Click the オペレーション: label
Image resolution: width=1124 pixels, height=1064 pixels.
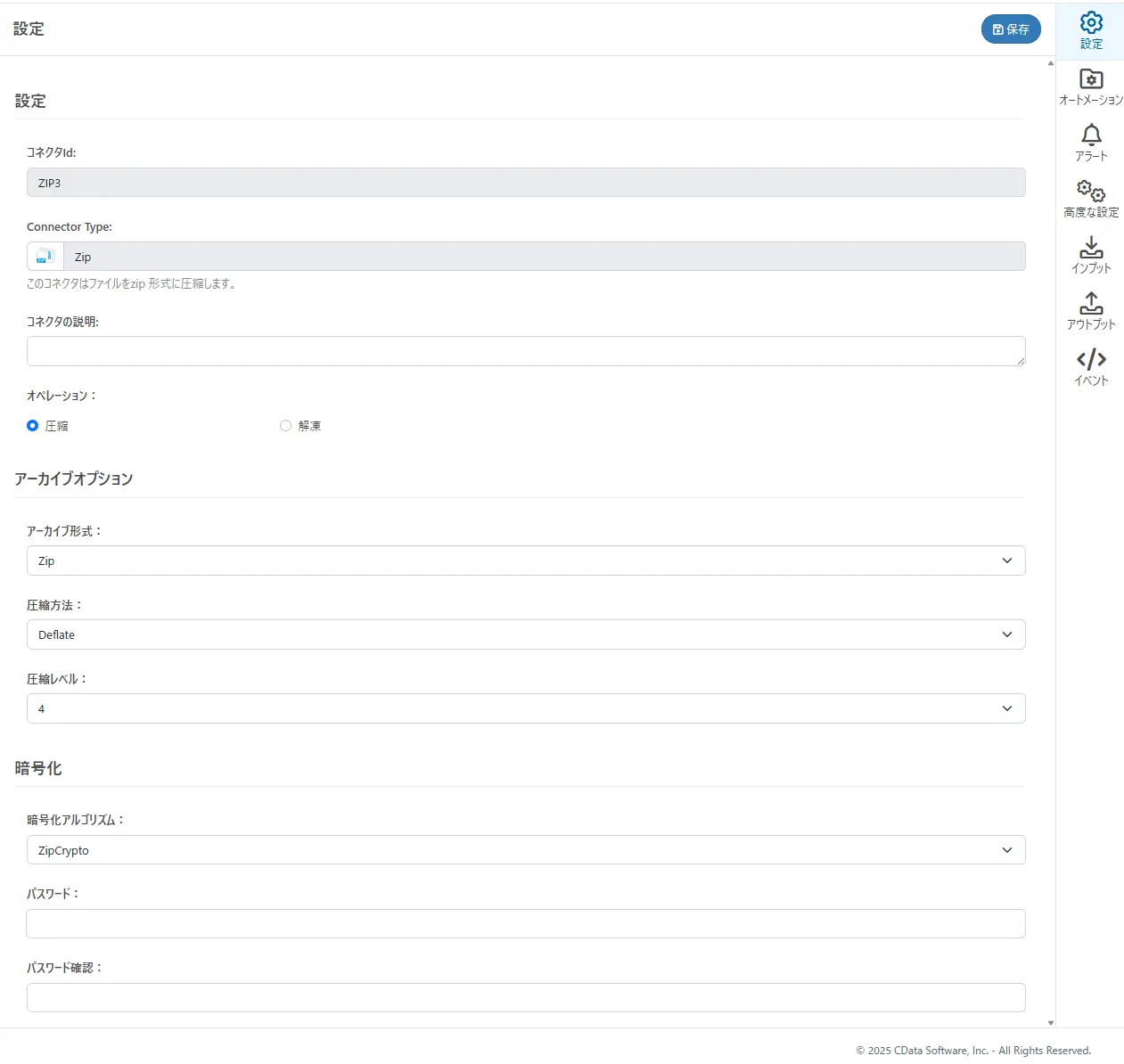62,396
